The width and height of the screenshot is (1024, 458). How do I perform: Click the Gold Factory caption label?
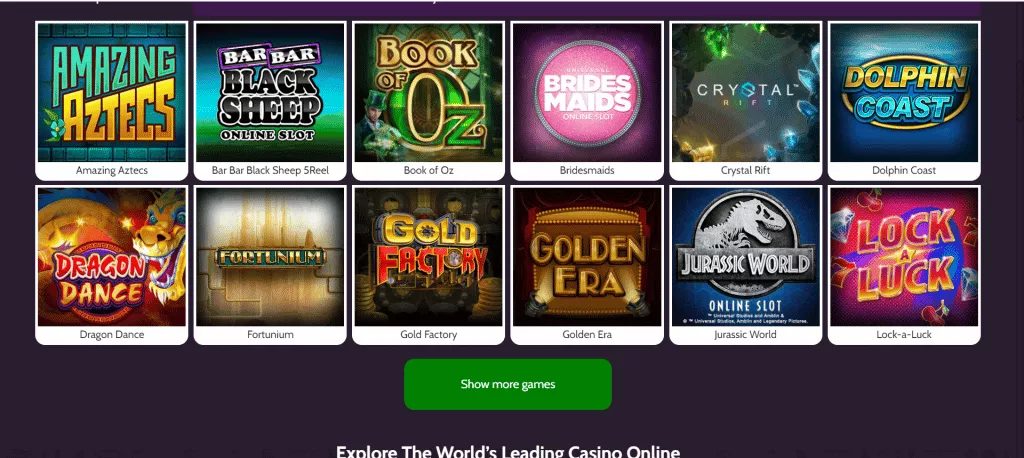[x=428, y=335]
